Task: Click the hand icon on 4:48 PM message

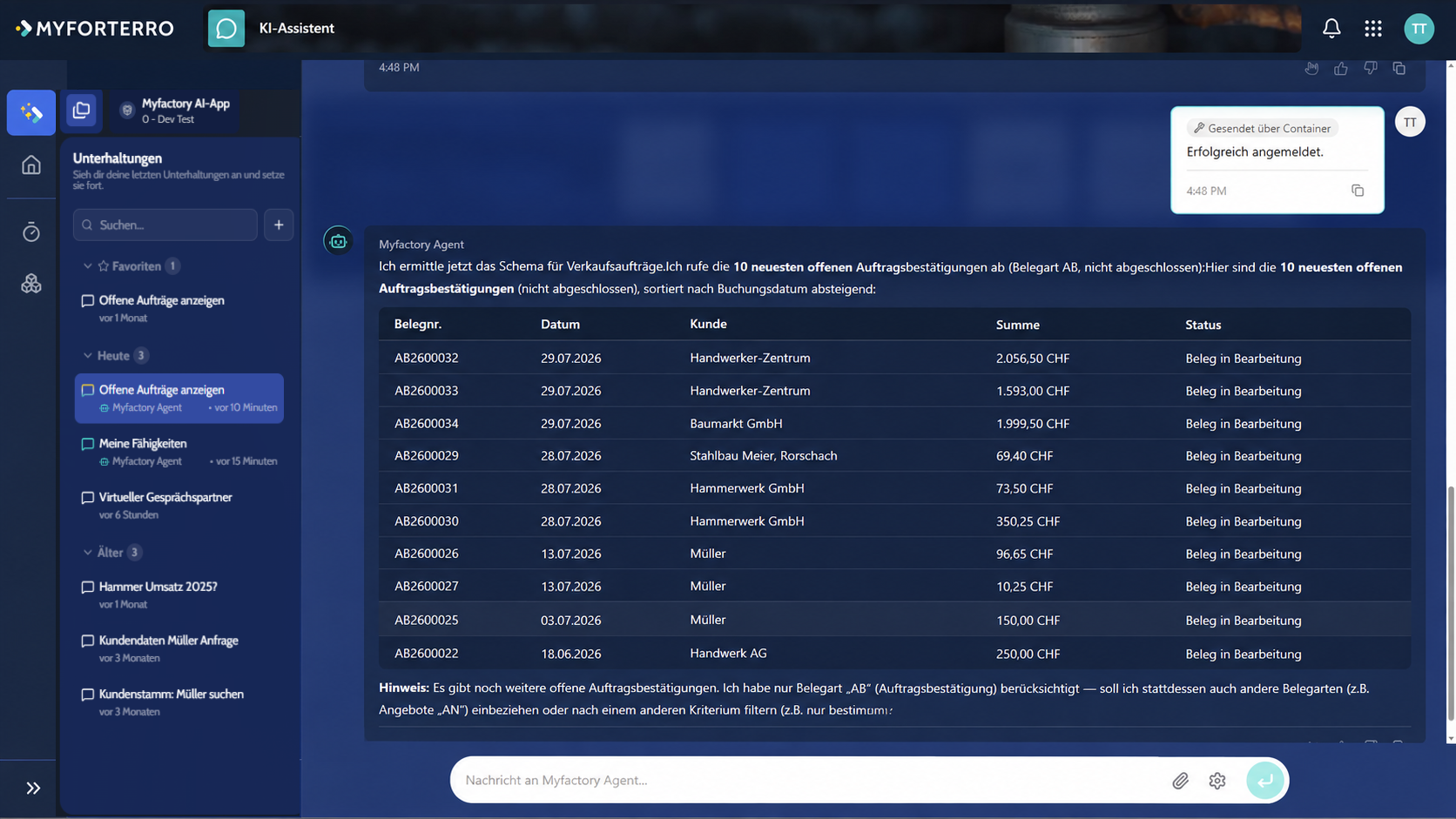Action: point(1311,68)
